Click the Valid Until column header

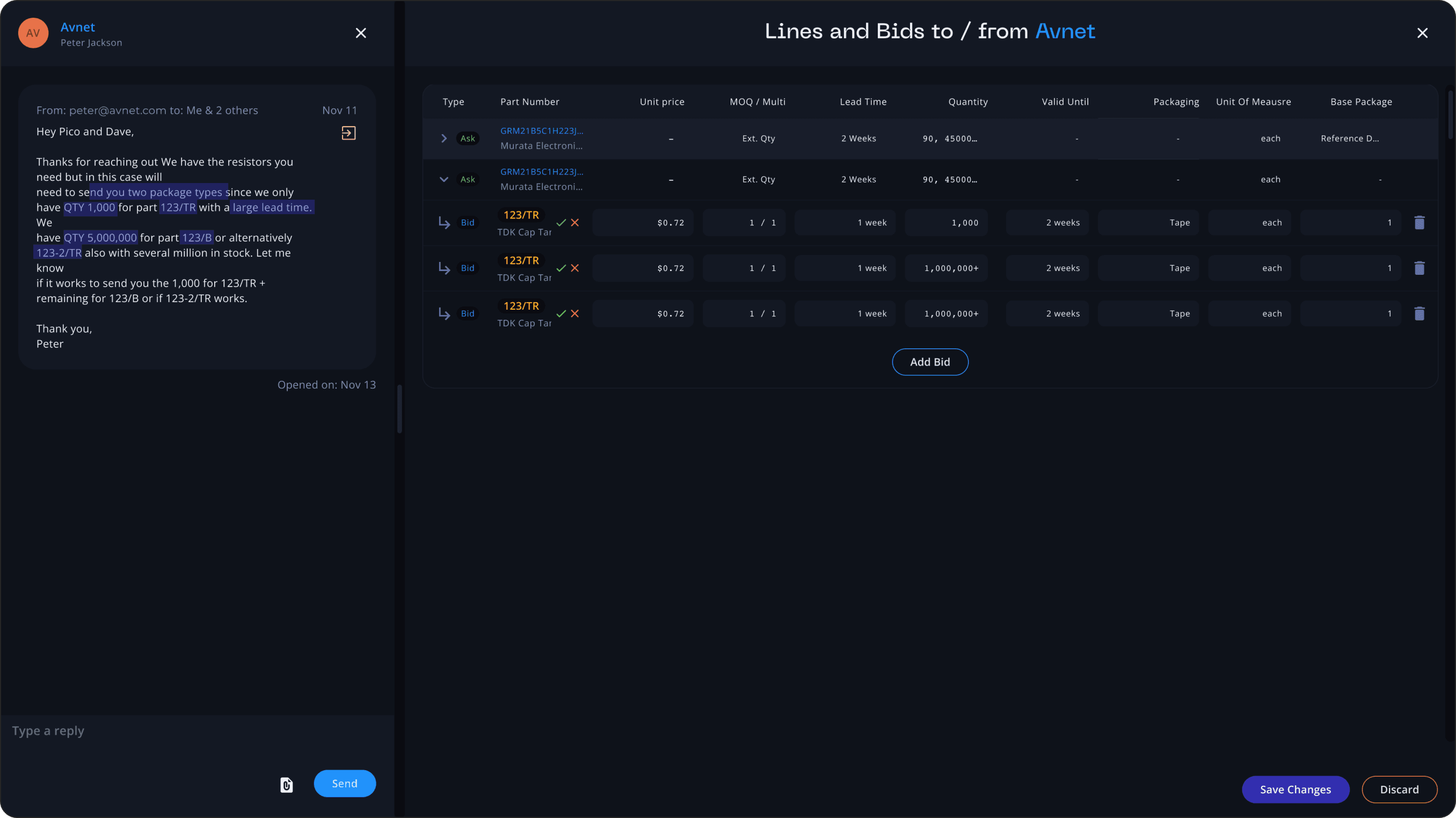pos(1066,101)
